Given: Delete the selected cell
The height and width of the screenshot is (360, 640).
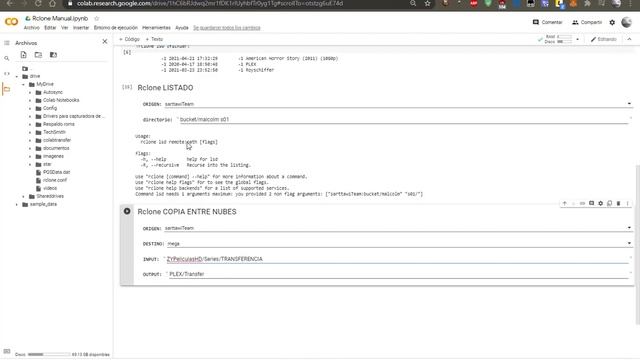Looking at the screenshot, I should 618,203.
